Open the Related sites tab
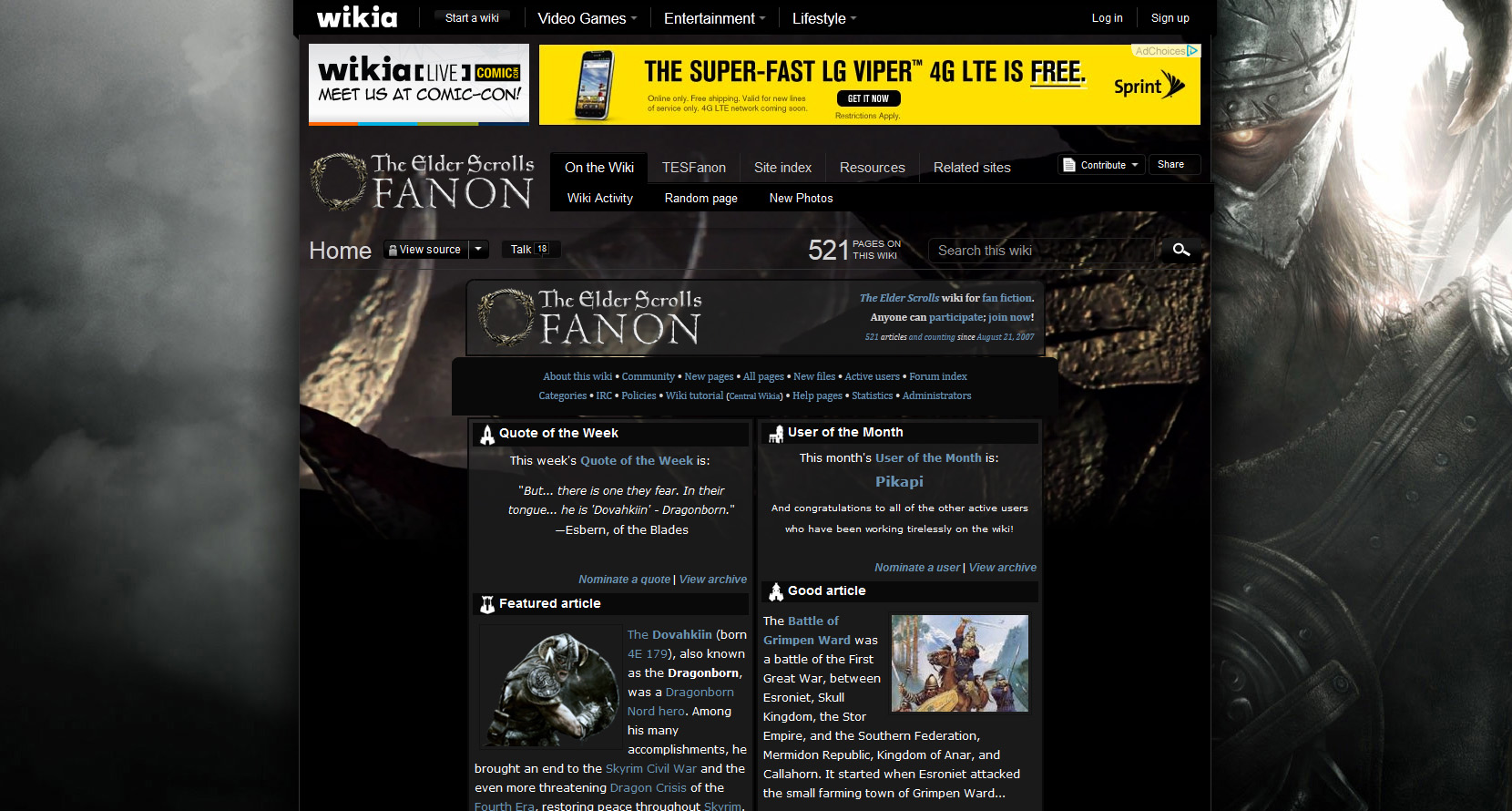 tap(972, 168)
